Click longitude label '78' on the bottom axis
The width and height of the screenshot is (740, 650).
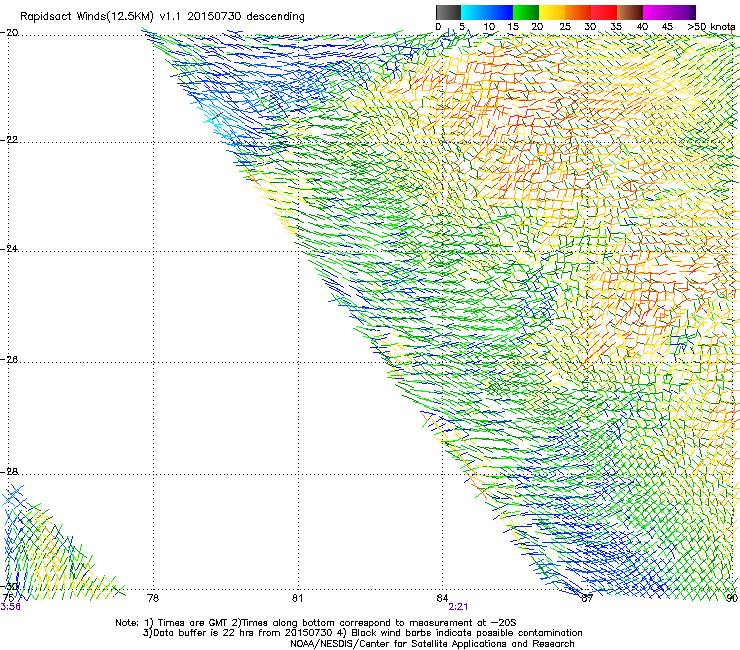point(153,598)
